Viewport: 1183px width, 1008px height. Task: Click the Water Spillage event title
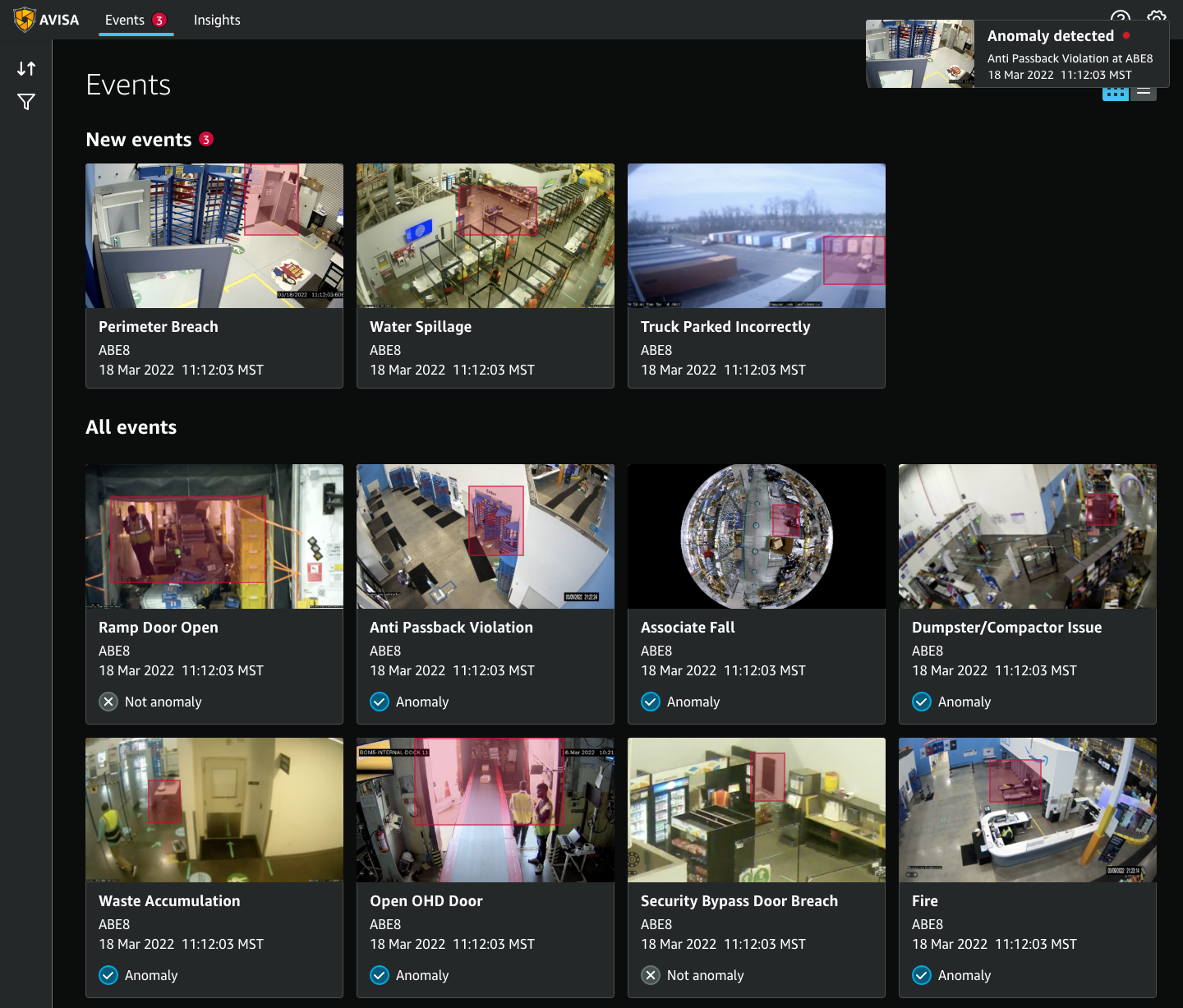[421, 327]
